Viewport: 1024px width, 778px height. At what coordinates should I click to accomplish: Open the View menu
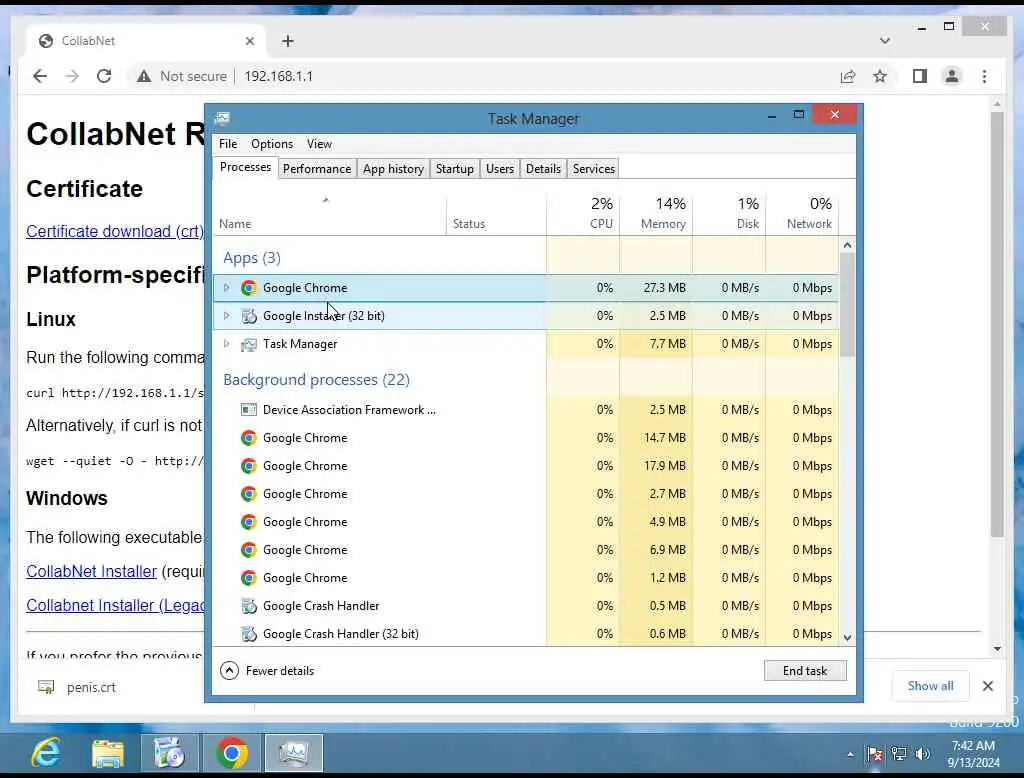coord(319,144)
